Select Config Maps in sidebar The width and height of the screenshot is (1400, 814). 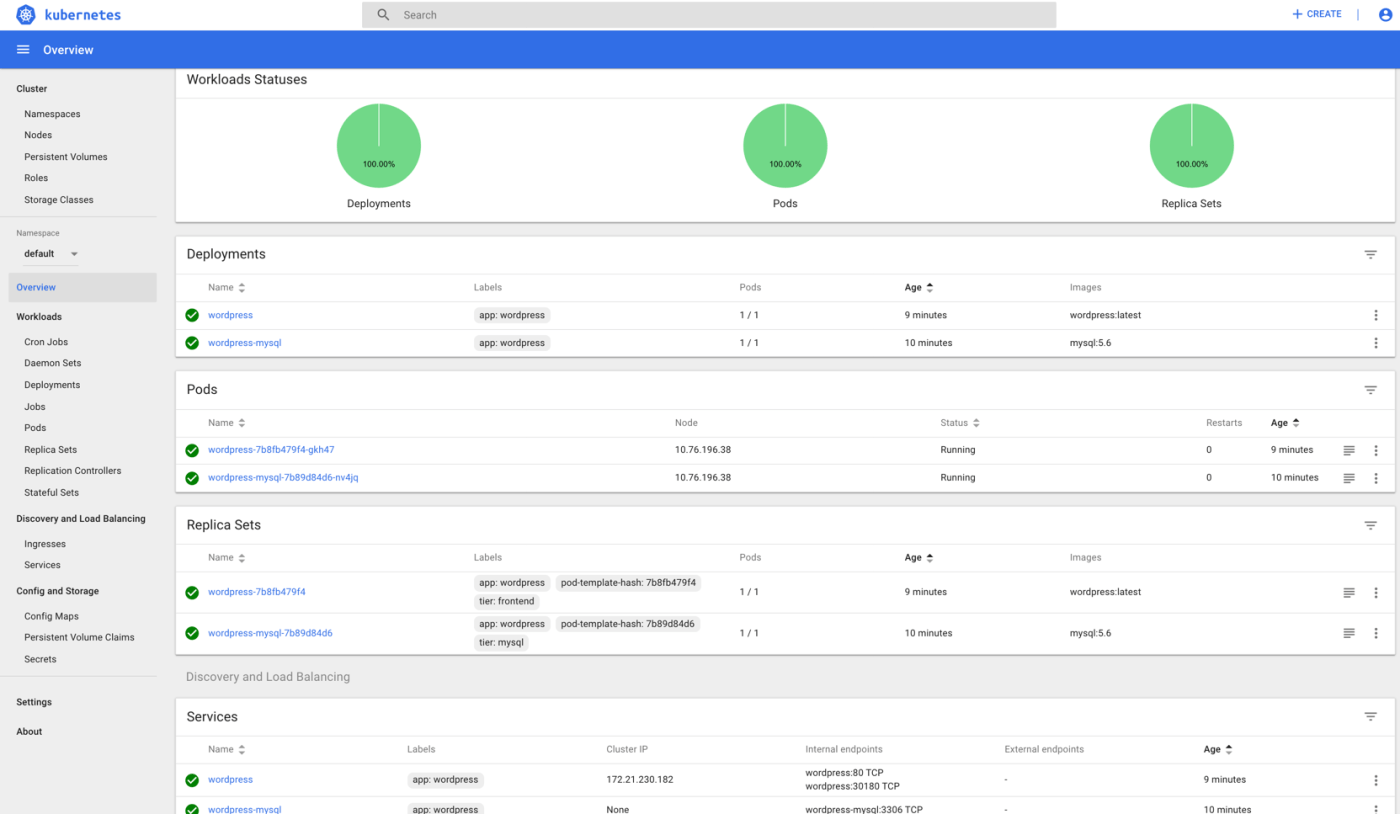pyautogui.click(x=51, y=616)
